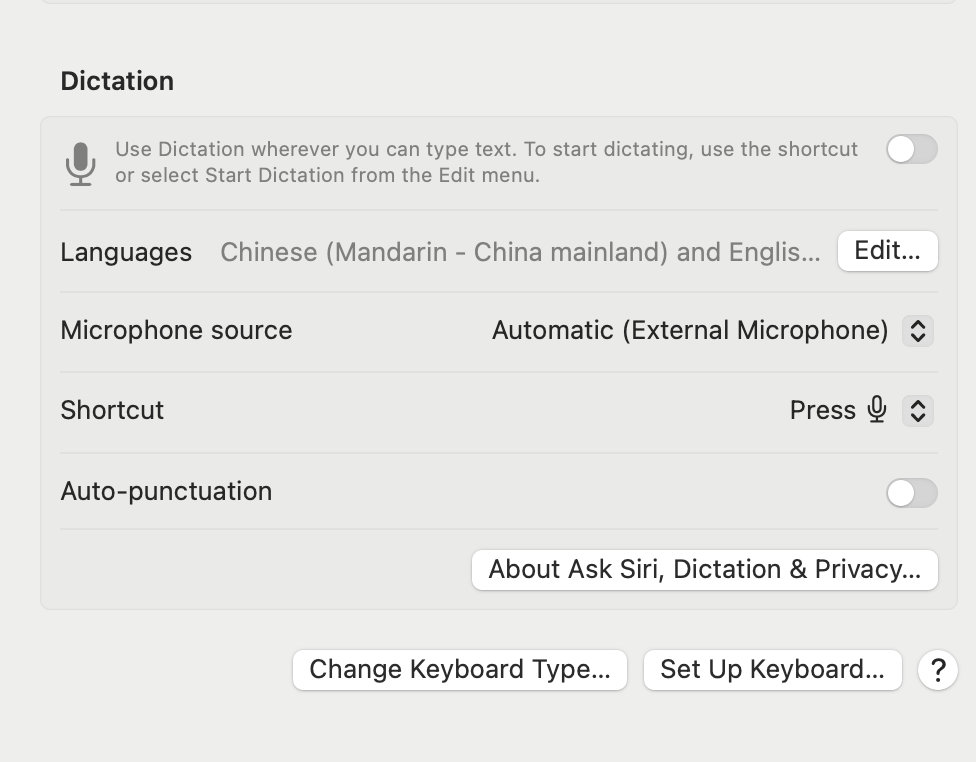Image resolution: width=976 pixels, height=762 pixels.
Task: Click the Use Dictation description text
Action: pyautogui.click(x=486, y=162)
